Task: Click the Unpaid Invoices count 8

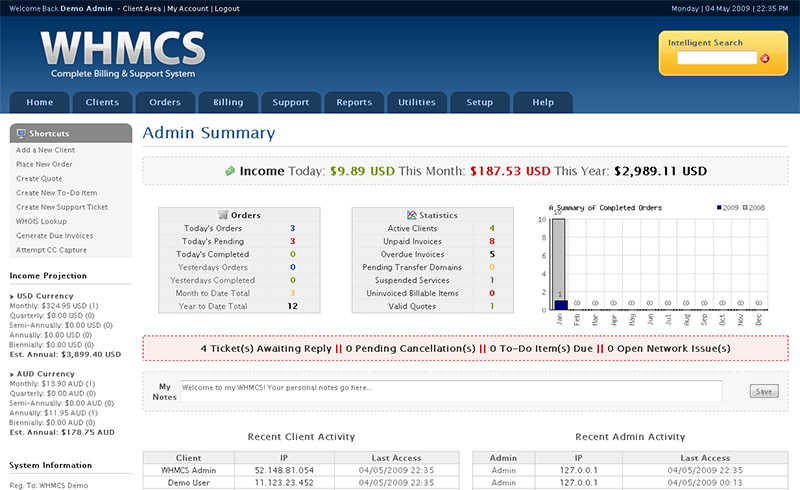Action: (492, 241)
